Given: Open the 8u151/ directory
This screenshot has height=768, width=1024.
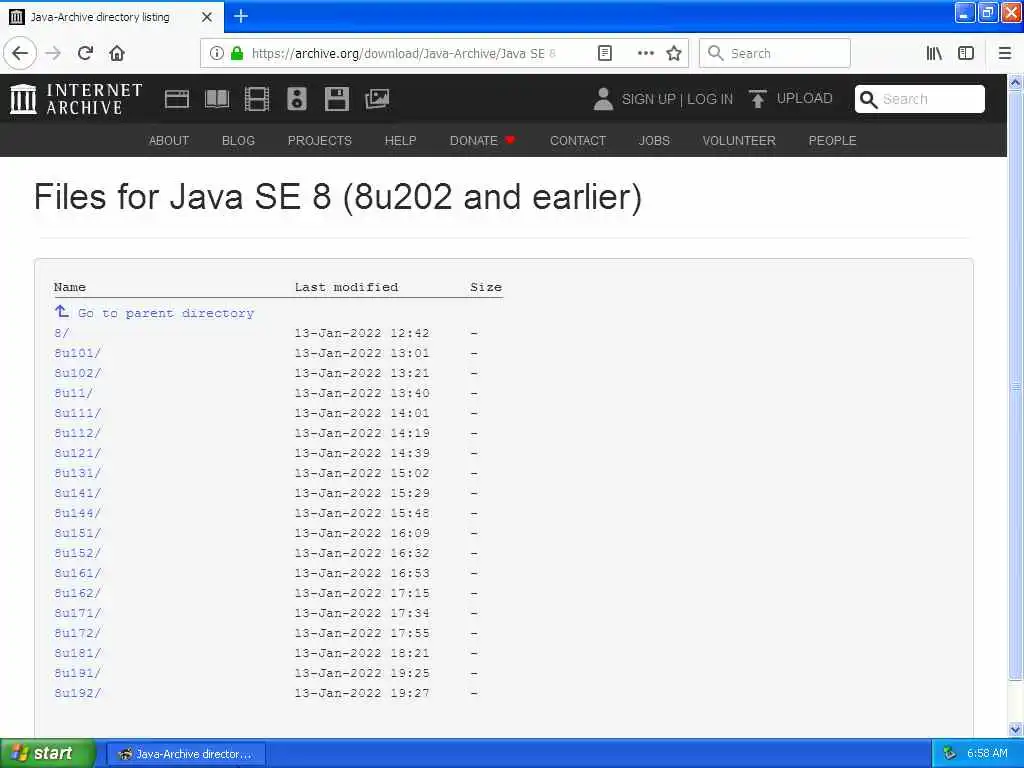Looking at the screenshot, I should 78,533.
